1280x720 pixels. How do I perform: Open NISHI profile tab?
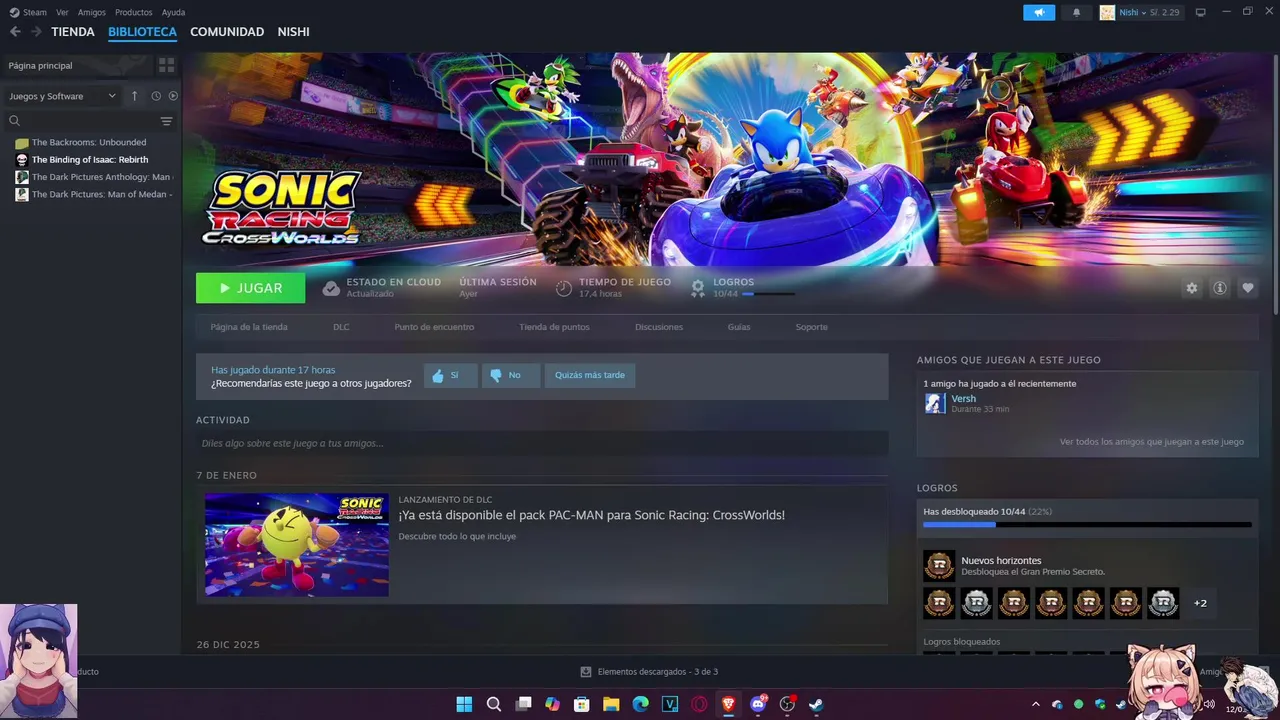point(293,32)
